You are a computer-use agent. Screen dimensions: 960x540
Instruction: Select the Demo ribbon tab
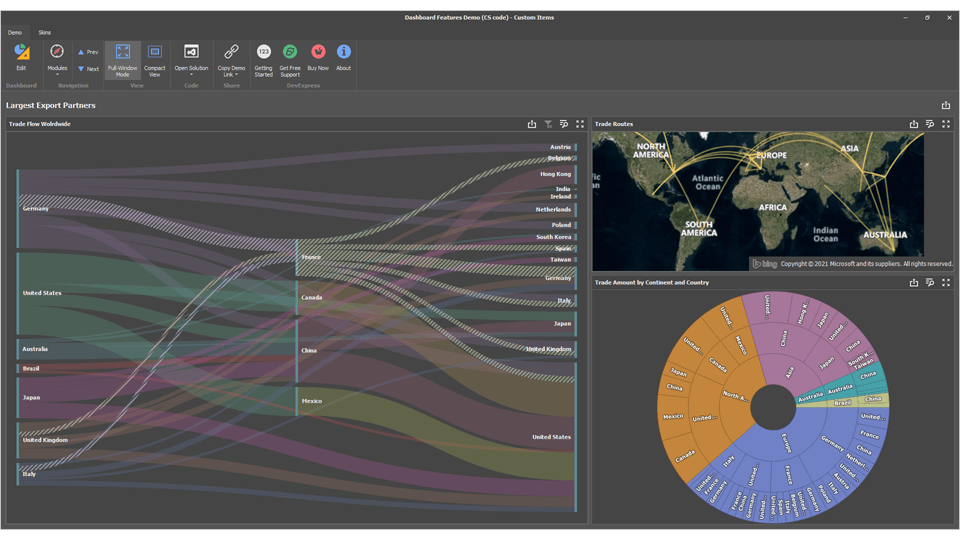[x=15, y=33]
